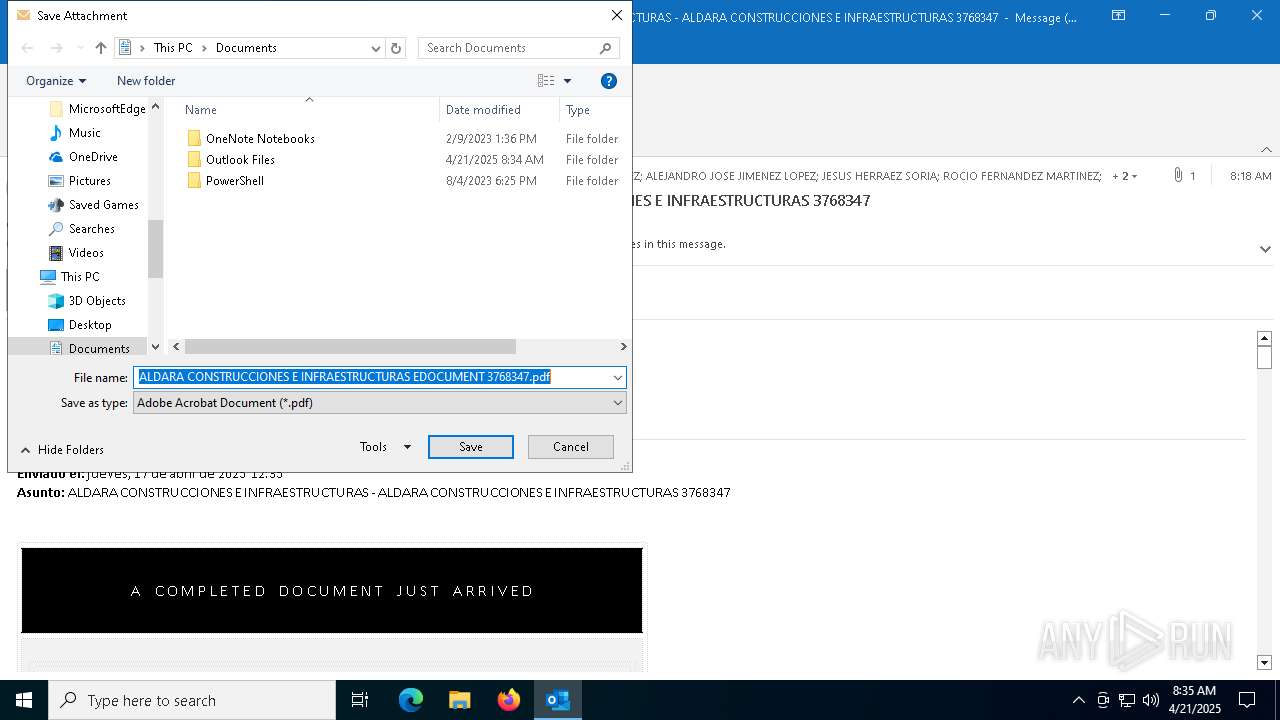
Task: Go up one folder level in Save dialog
Action: [x=101, y=48]
